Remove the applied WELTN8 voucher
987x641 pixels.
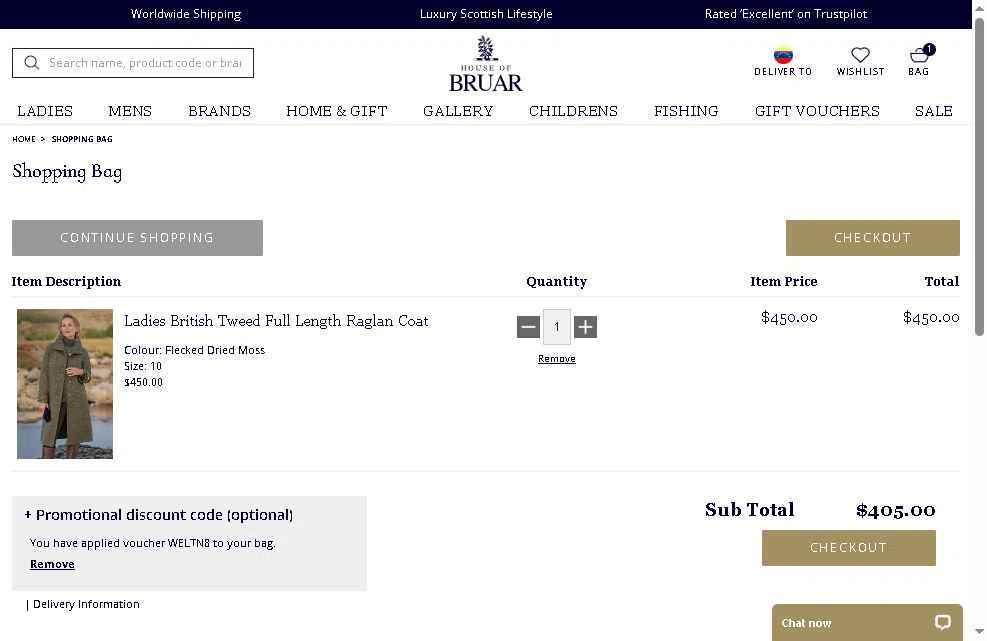pos(52,564)
